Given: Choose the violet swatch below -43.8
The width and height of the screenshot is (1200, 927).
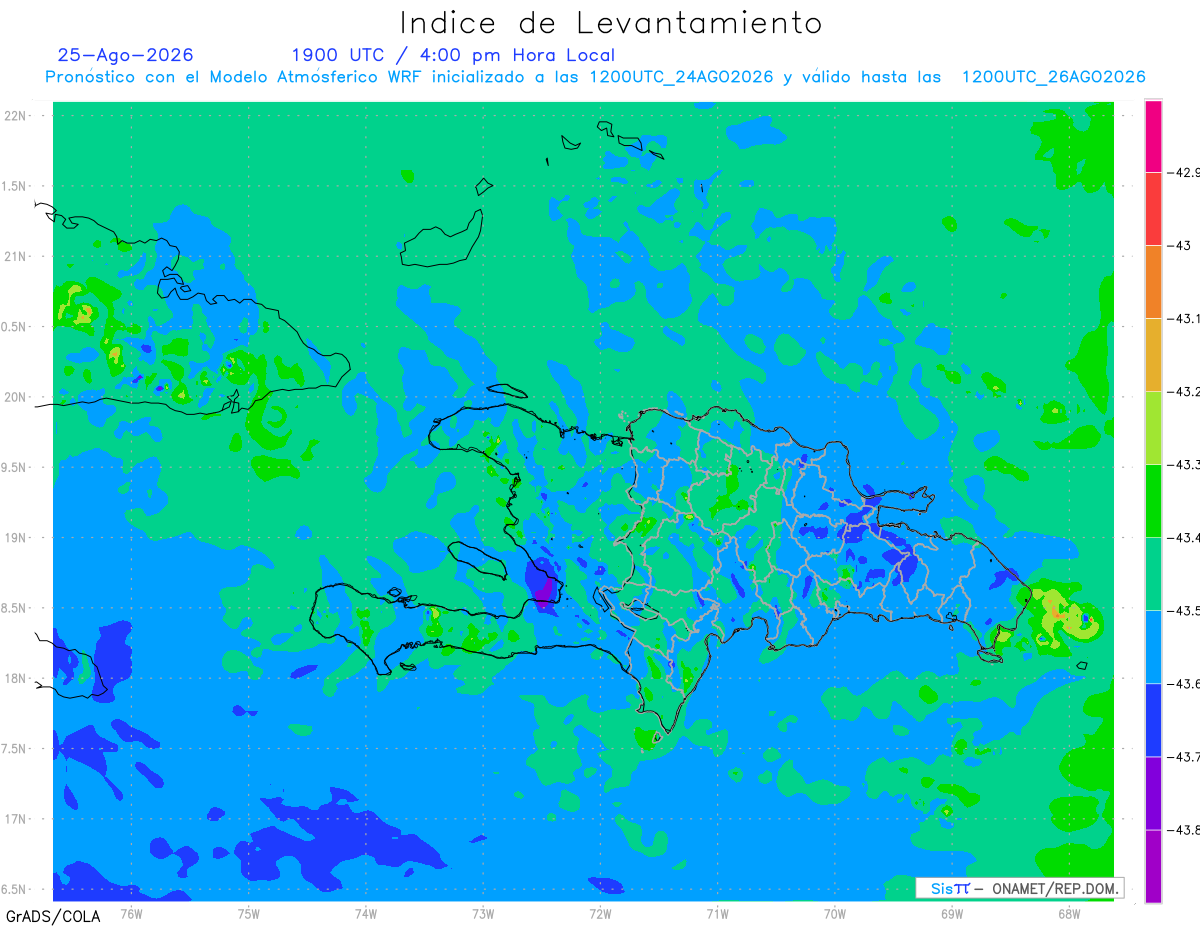Looking at the screenshot, I should click(x=1153, y=866).
